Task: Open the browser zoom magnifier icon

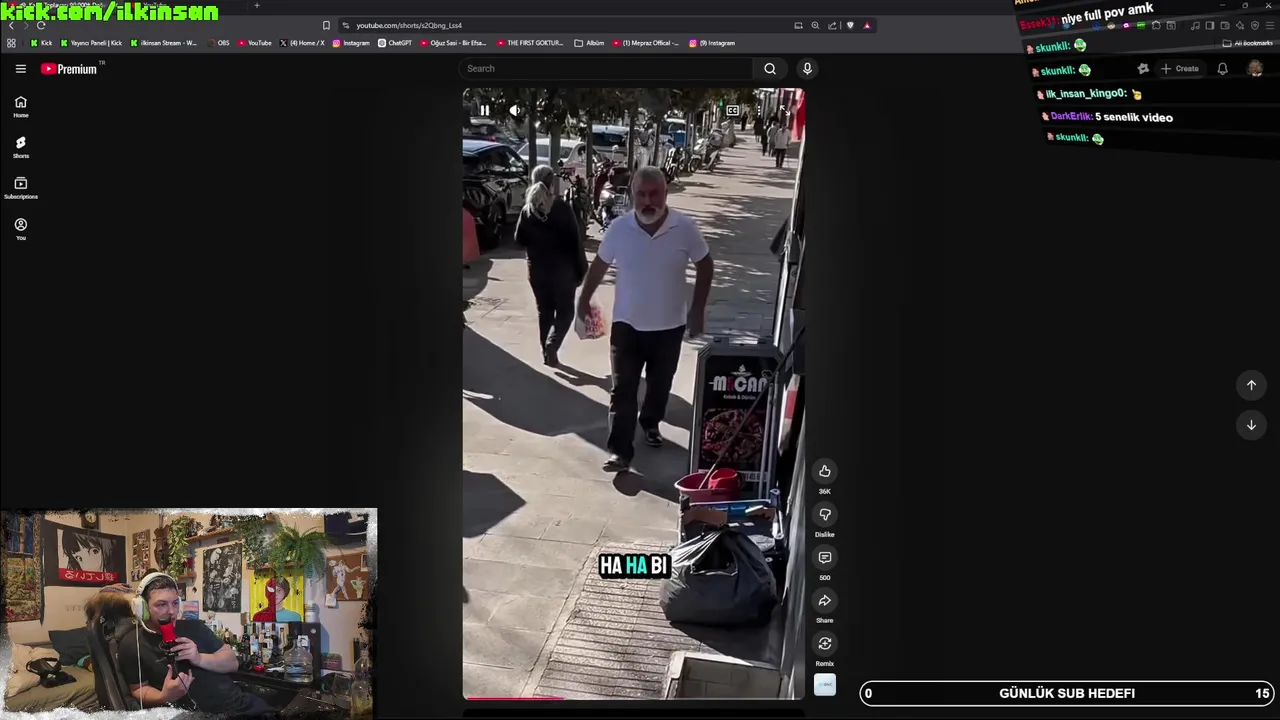Action: (x=815, y=25)
